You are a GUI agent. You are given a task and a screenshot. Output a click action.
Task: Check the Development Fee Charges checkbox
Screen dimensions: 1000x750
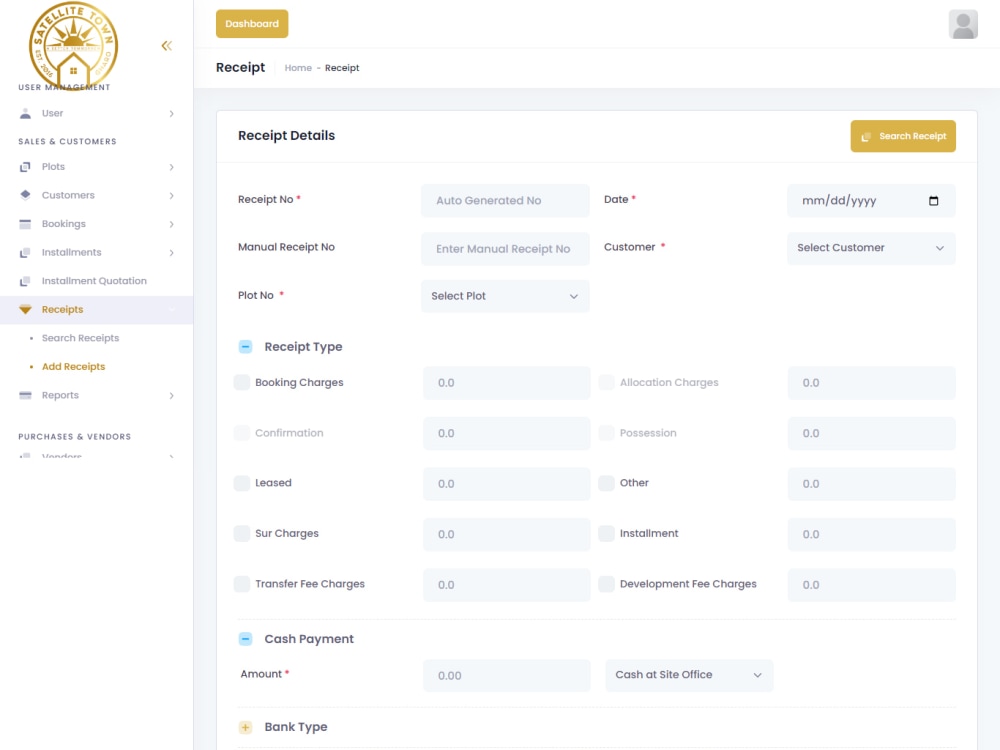pos(607,584)
